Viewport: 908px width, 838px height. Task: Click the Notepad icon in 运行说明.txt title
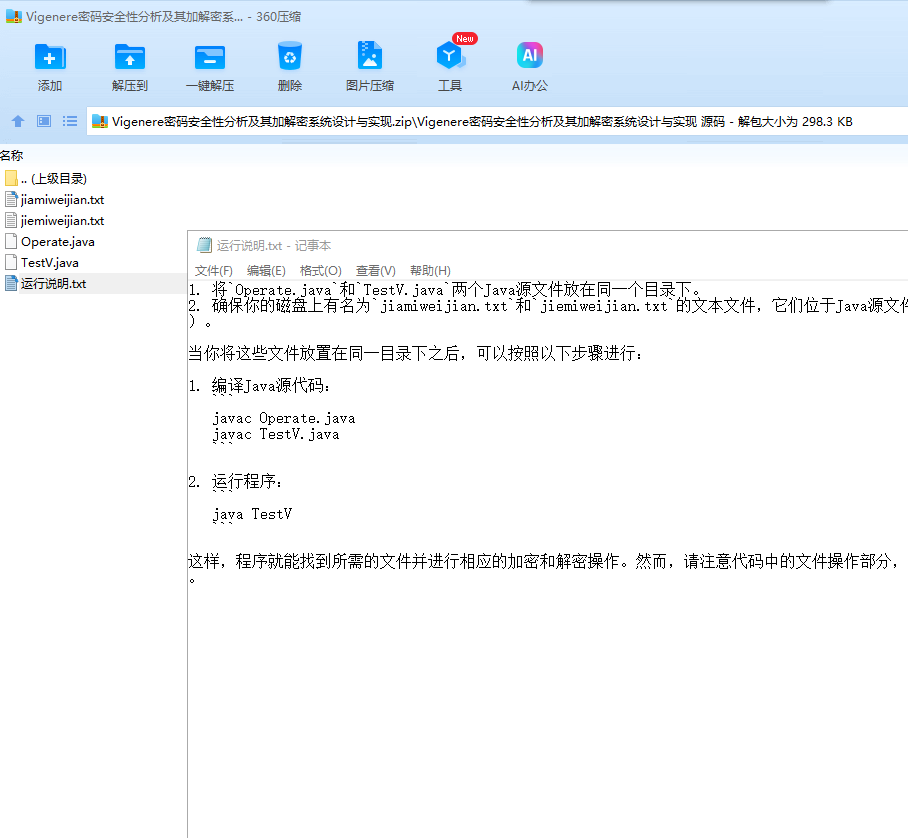click(204, 245)
